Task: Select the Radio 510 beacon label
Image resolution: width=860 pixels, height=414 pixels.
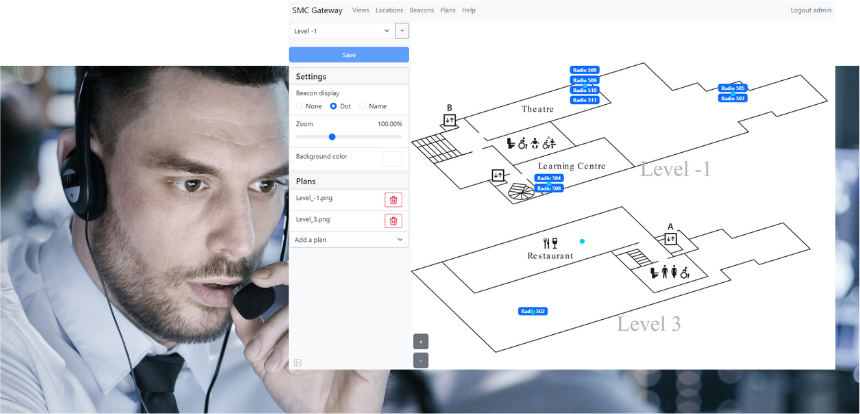Action: point(584,90)
